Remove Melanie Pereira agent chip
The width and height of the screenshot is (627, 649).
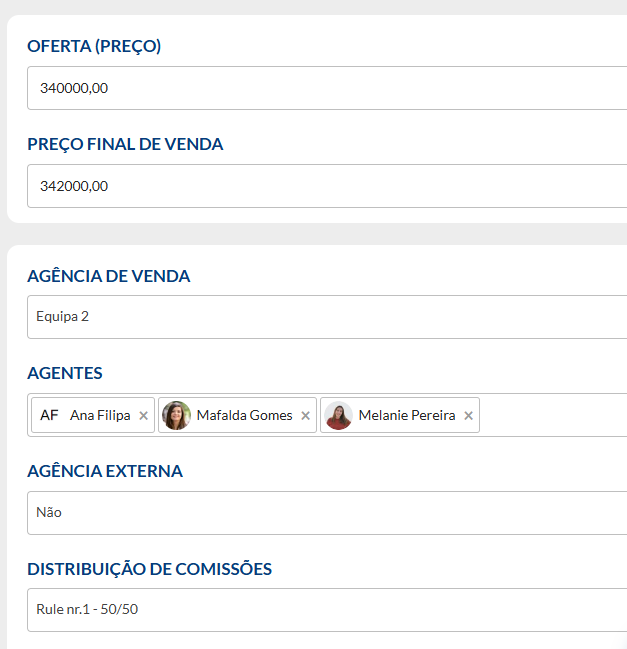(468, 416)
